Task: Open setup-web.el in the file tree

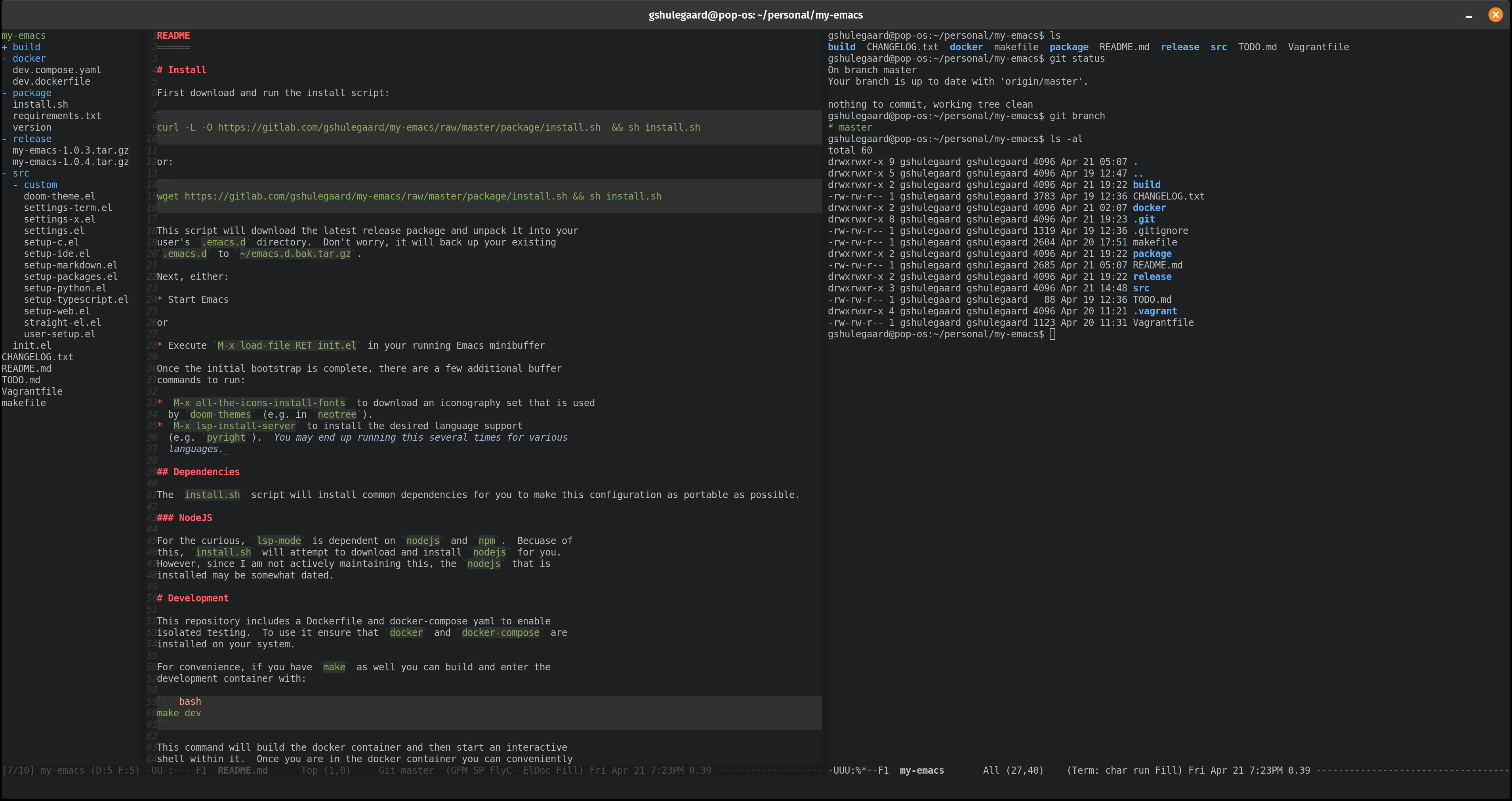Action: 57,311
